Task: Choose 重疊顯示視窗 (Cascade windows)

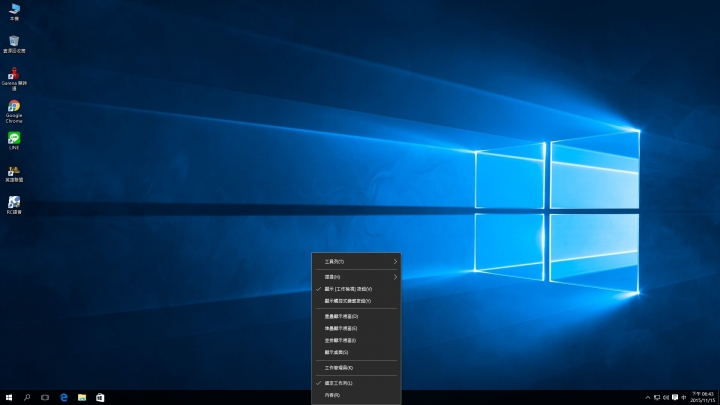Action: [356, 316]
